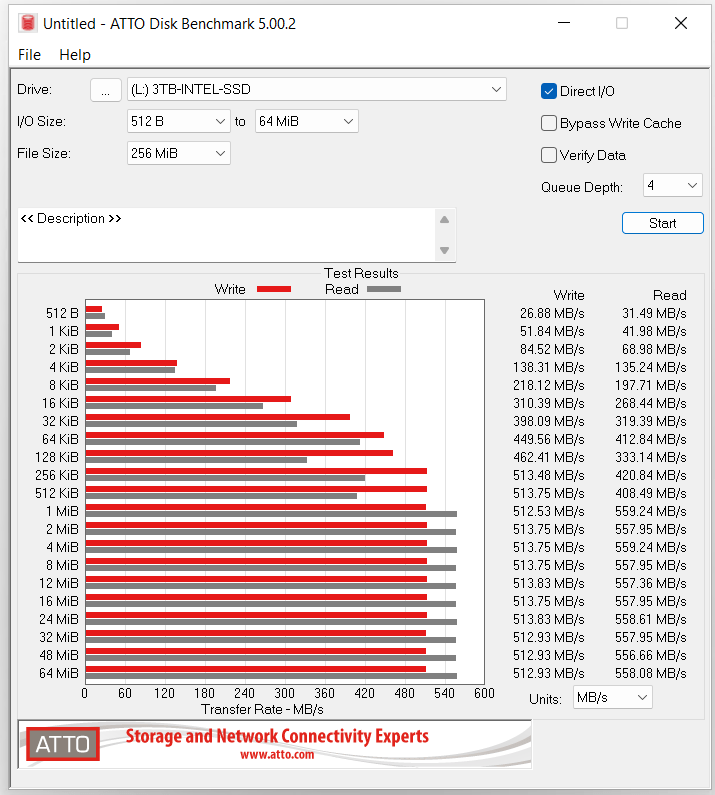Close the ATTO Disk Benchmark window
Screen dimensions: 715x795
tap(681, 23)
